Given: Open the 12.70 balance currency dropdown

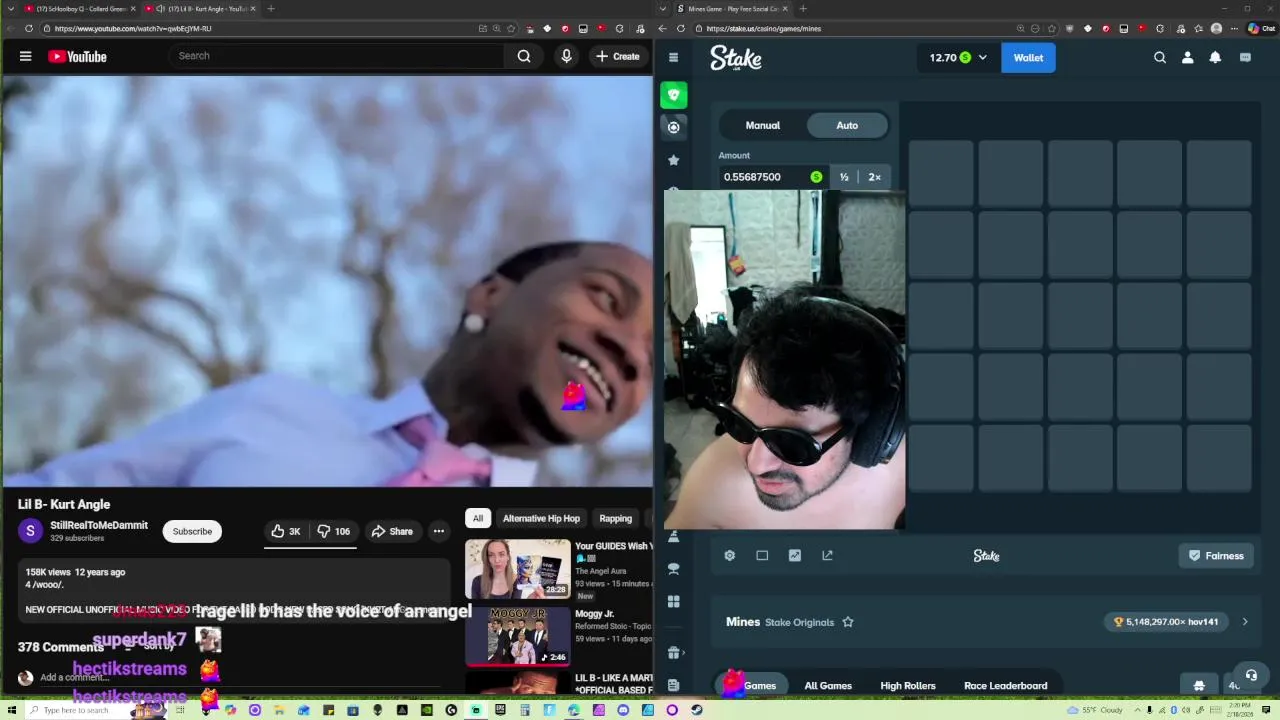Looking at the screenshot, I should point(957,57).
